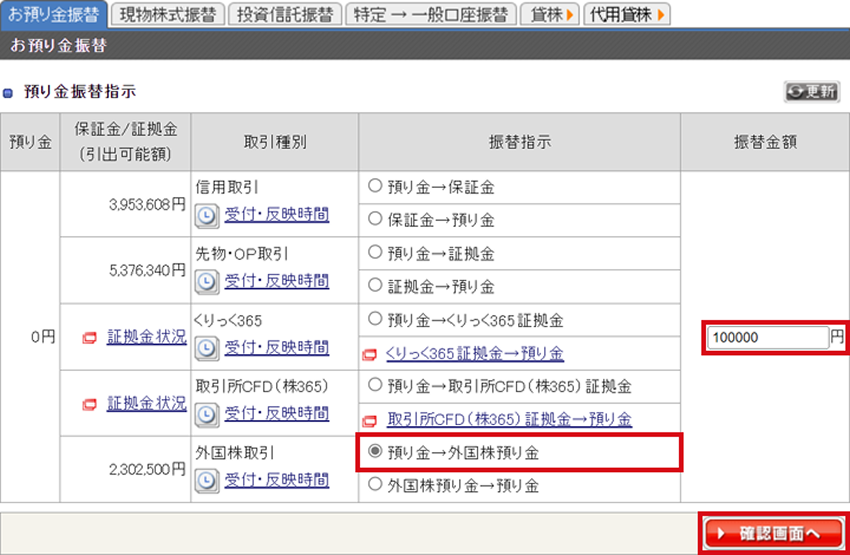The image size is (850, 555).
Task: Expand the 代用貸株 tab arrow
Action: point(661,15)
